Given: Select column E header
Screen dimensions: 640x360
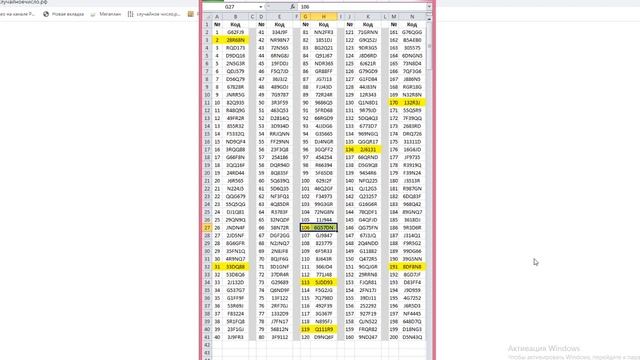Looking at the screenshot, I should click(279, 17).
